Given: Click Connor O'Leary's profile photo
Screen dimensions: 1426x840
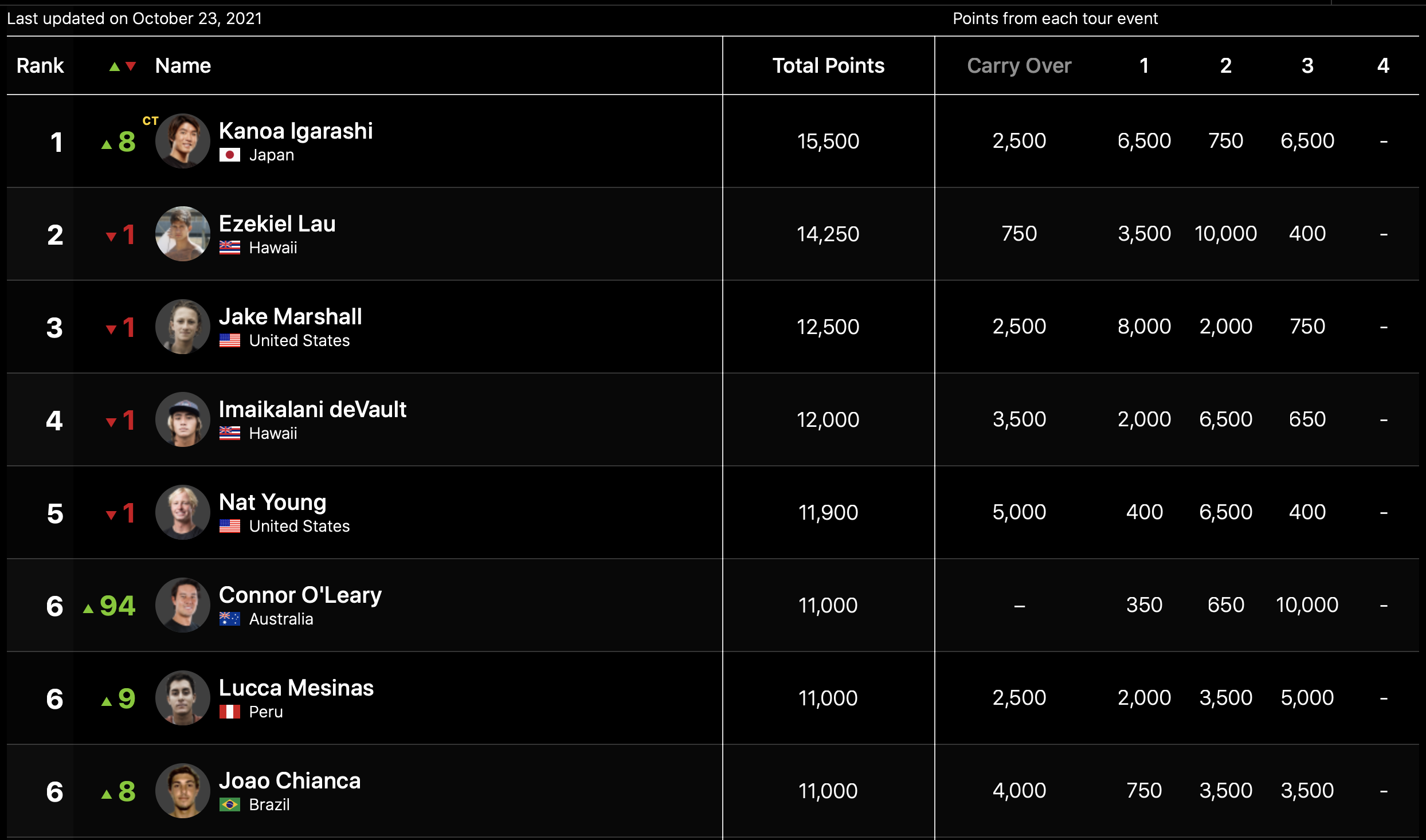Looking at the screenshot, I should point(182,605).
